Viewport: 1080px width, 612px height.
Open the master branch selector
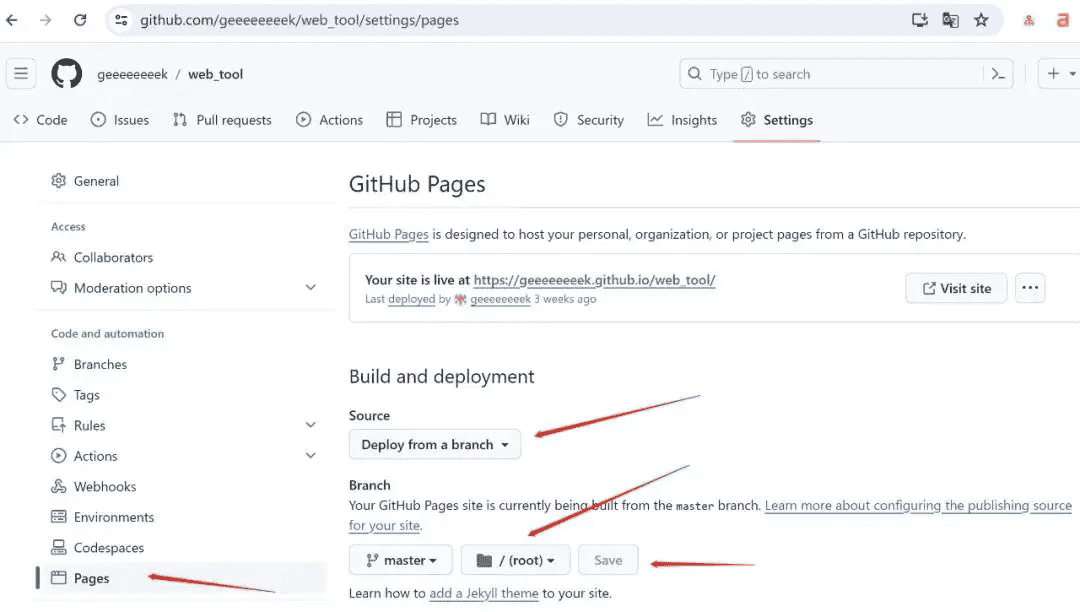click(x=401, y=560)
